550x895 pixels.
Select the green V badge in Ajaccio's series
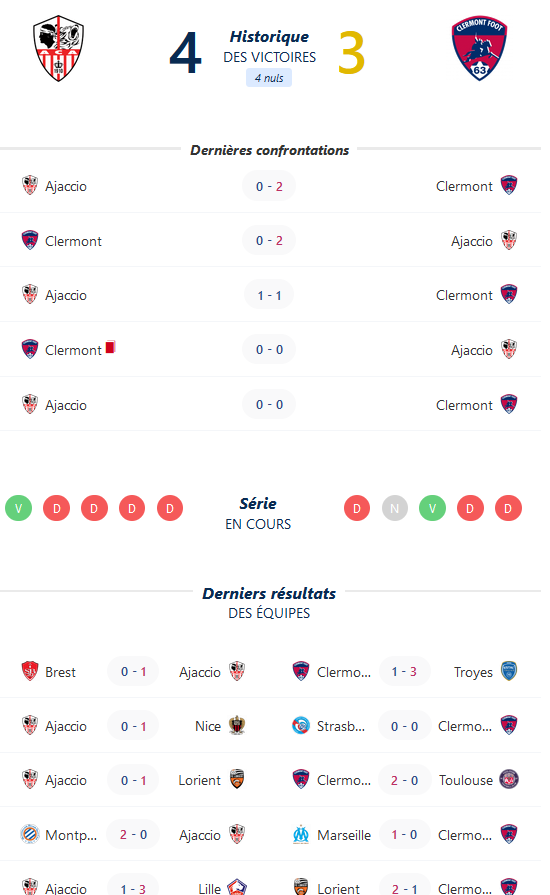coord(19,508)
